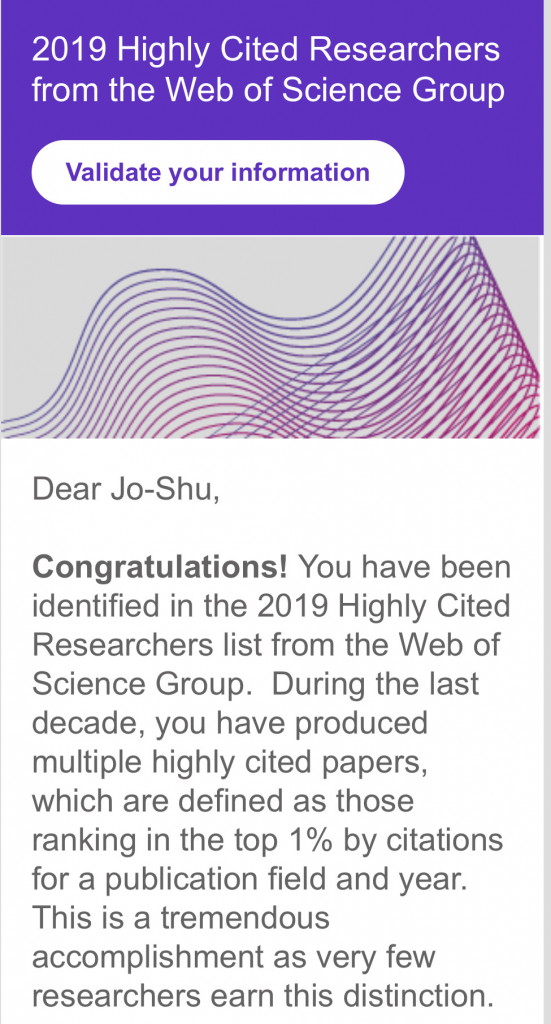Click 'identified in the 2019 Highly Cited' line
Screen dimensions: 551x1024
click(x=272, y=607)
